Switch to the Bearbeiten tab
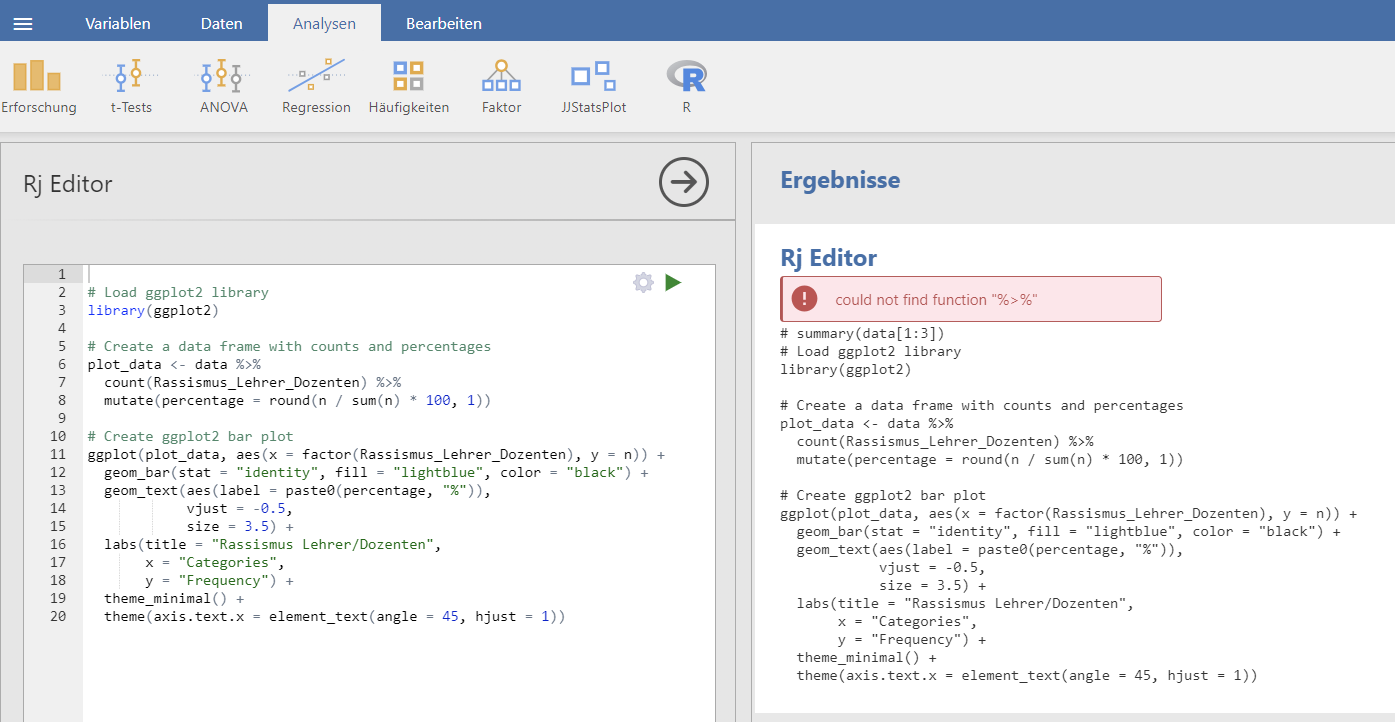 444,23
